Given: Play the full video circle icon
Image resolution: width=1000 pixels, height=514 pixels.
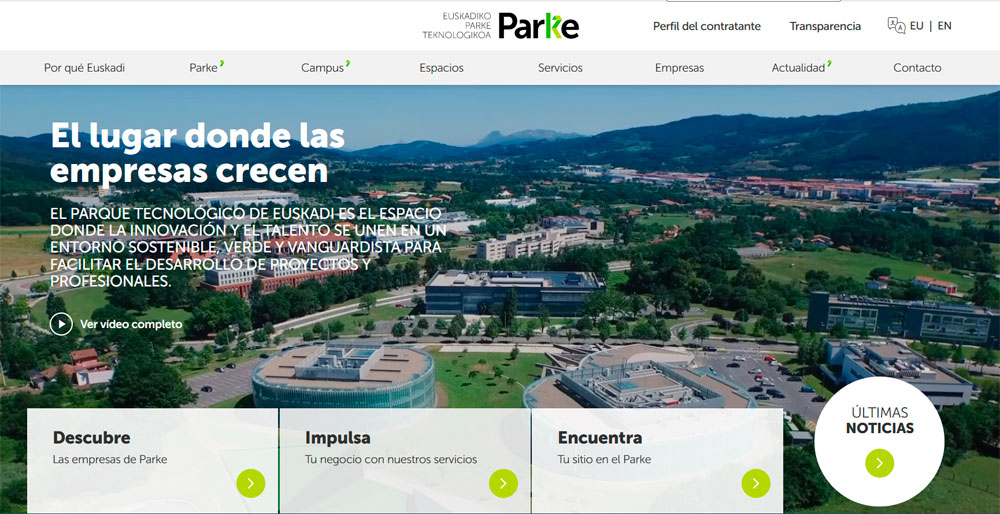Looking at the screenshot, I should [x=61, y=324].
